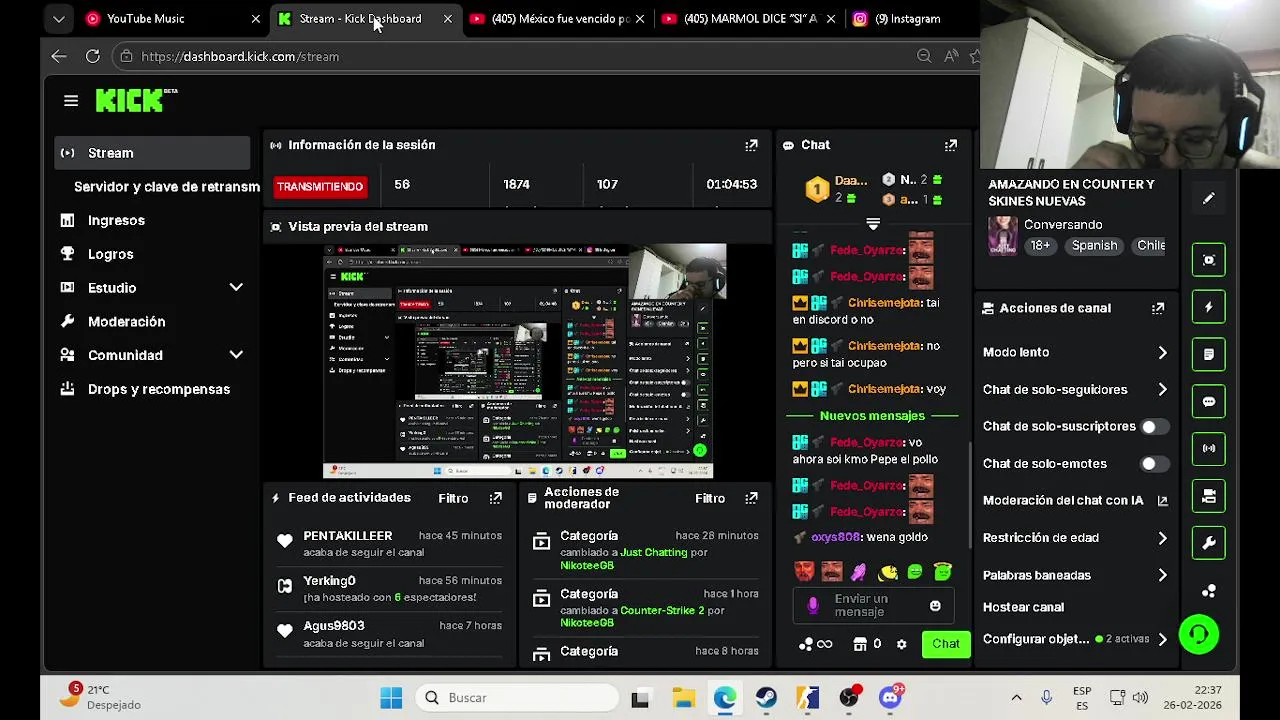
Task: Open Configurar objetivos options arrow
Action: [x=1162, y=639]
